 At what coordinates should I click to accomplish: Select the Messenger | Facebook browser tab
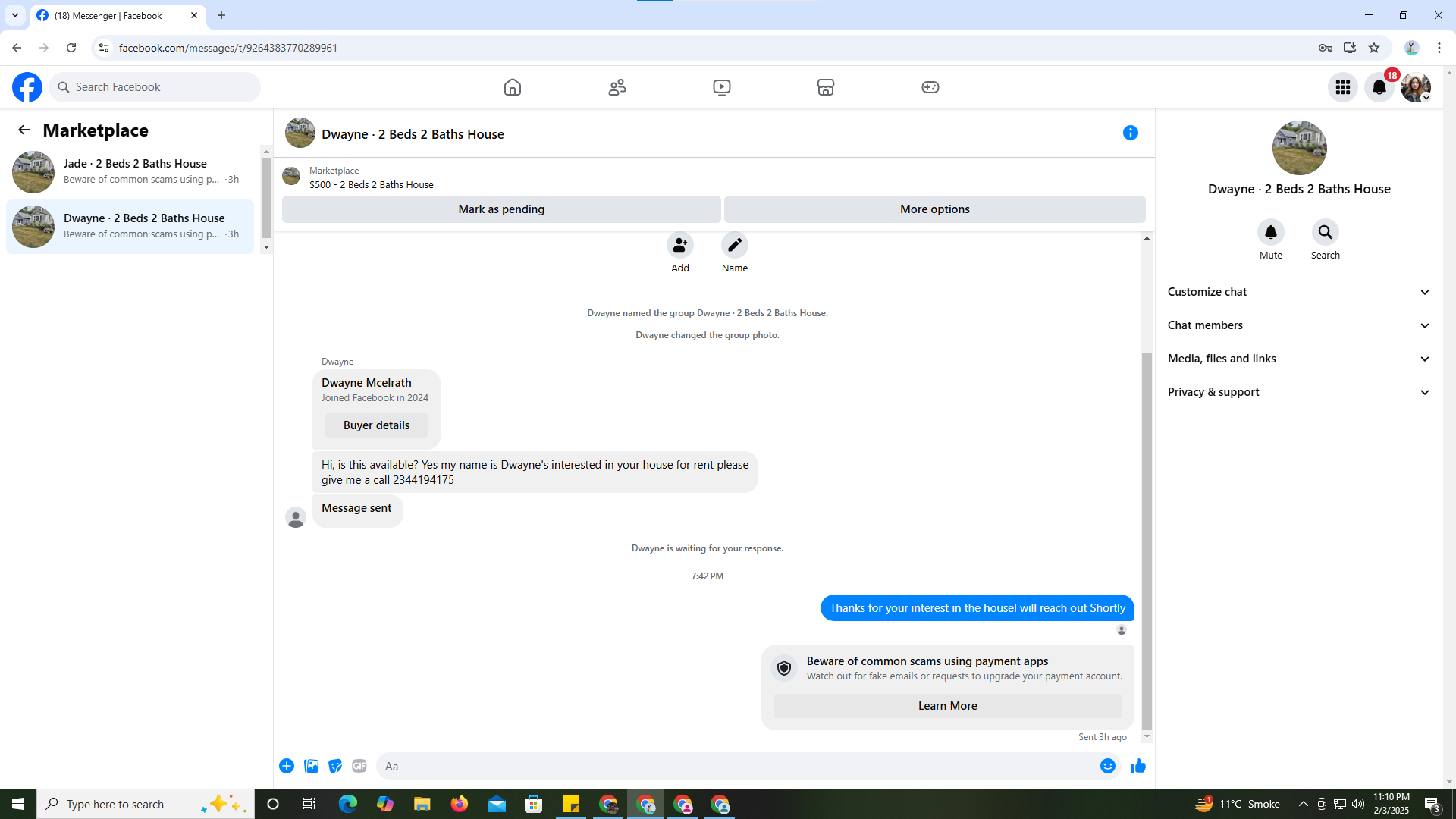tap(118, 16)
